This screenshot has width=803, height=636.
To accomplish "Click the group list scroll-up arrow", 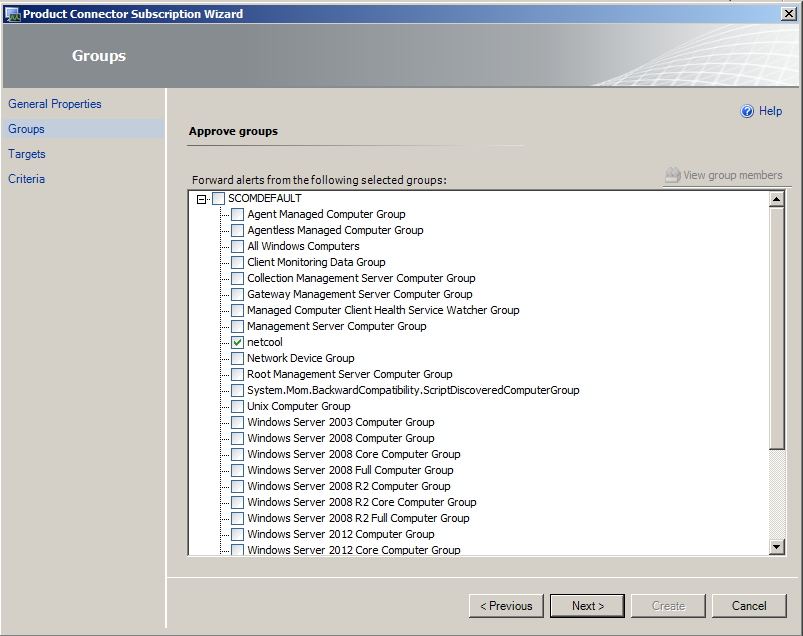I will coord(776,199).
